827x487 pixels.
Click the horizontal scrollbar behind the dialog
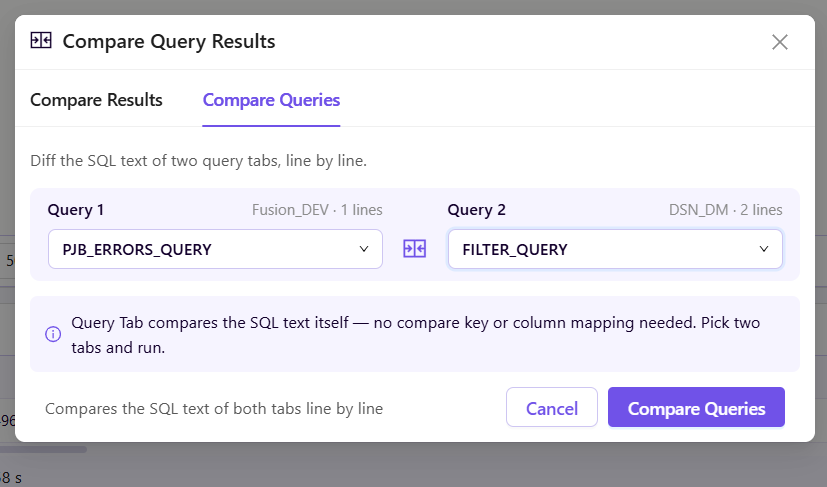point(43,450)
